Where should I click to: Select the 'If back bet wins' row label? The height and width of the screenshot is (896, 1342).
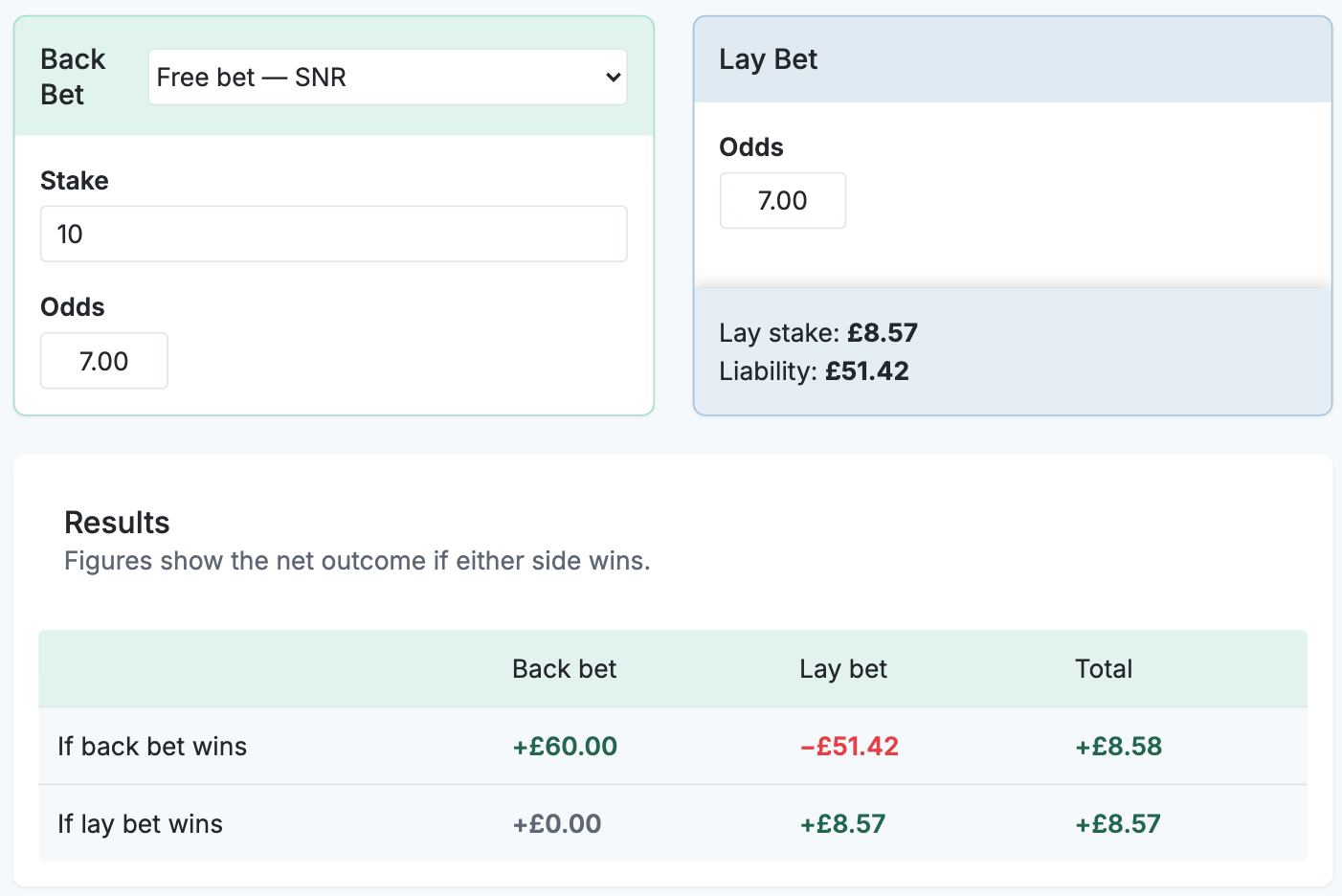pos(152,747)
